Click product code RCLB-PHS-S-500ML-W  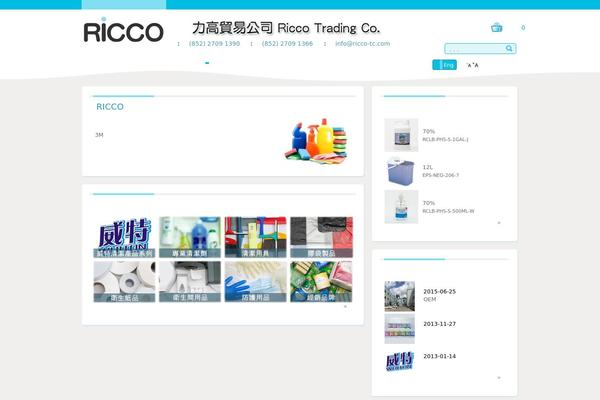[x=448, y=211]
